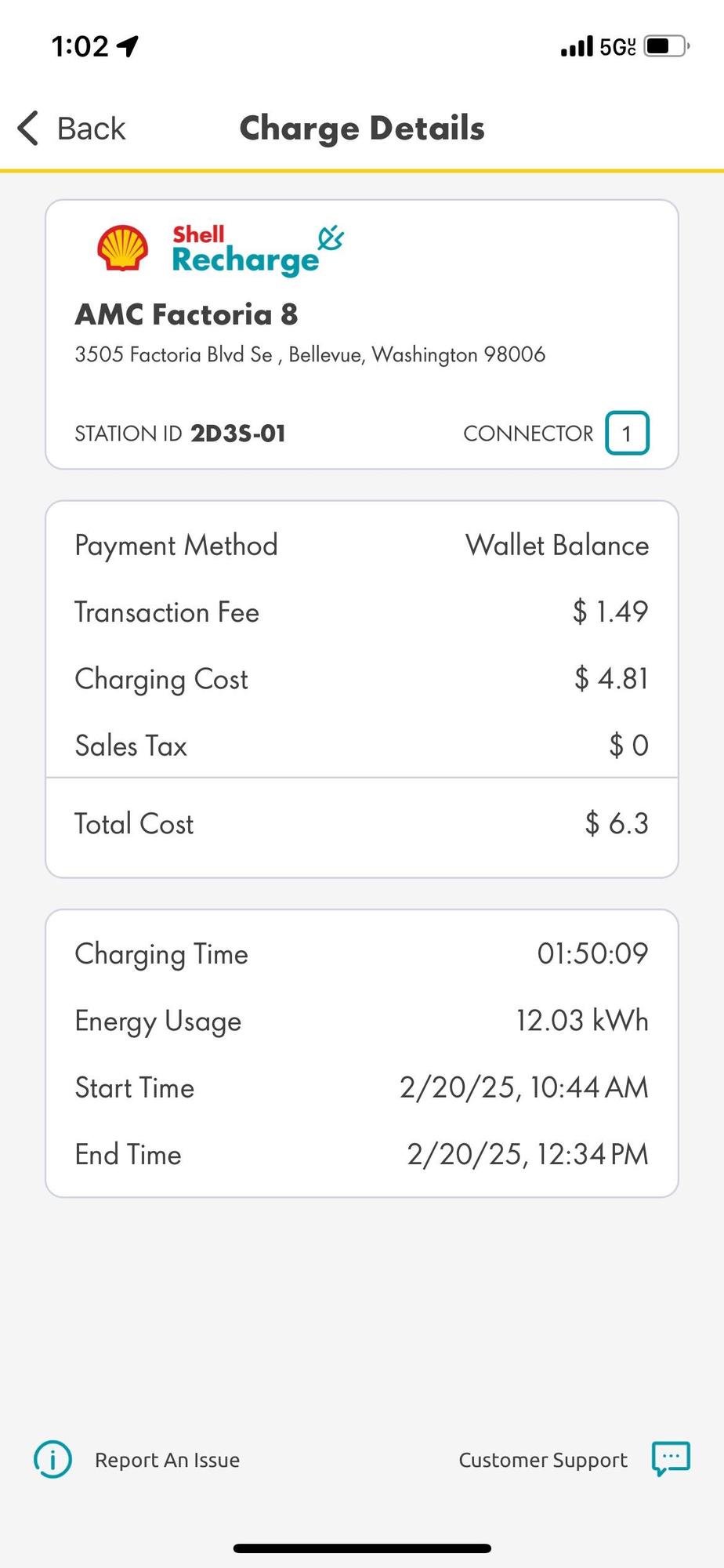Click the Report An Issue info icon

coord(52,1459)
